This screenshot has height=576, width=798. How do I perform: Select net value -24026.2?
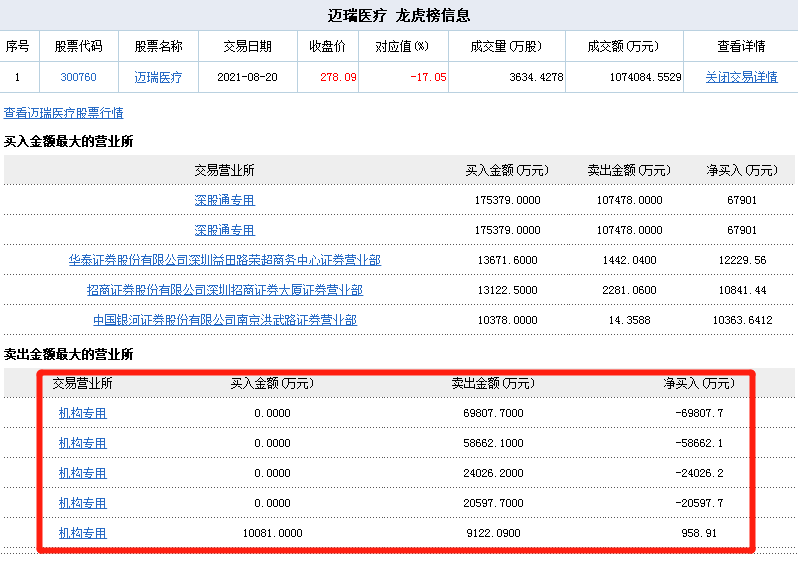tap(699, 473)
